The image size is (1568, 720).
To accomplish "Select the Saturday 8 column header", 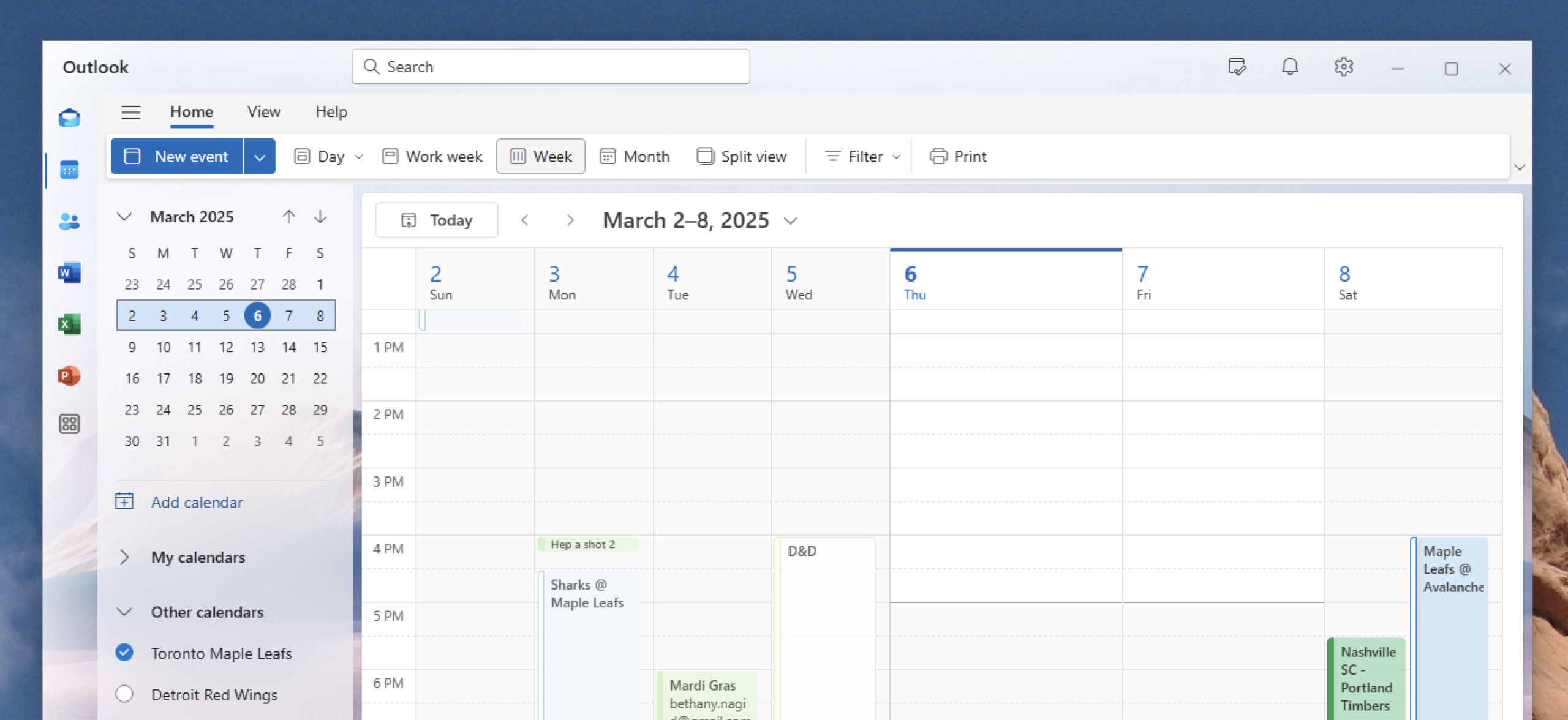I will click(x=1413, y=279).
